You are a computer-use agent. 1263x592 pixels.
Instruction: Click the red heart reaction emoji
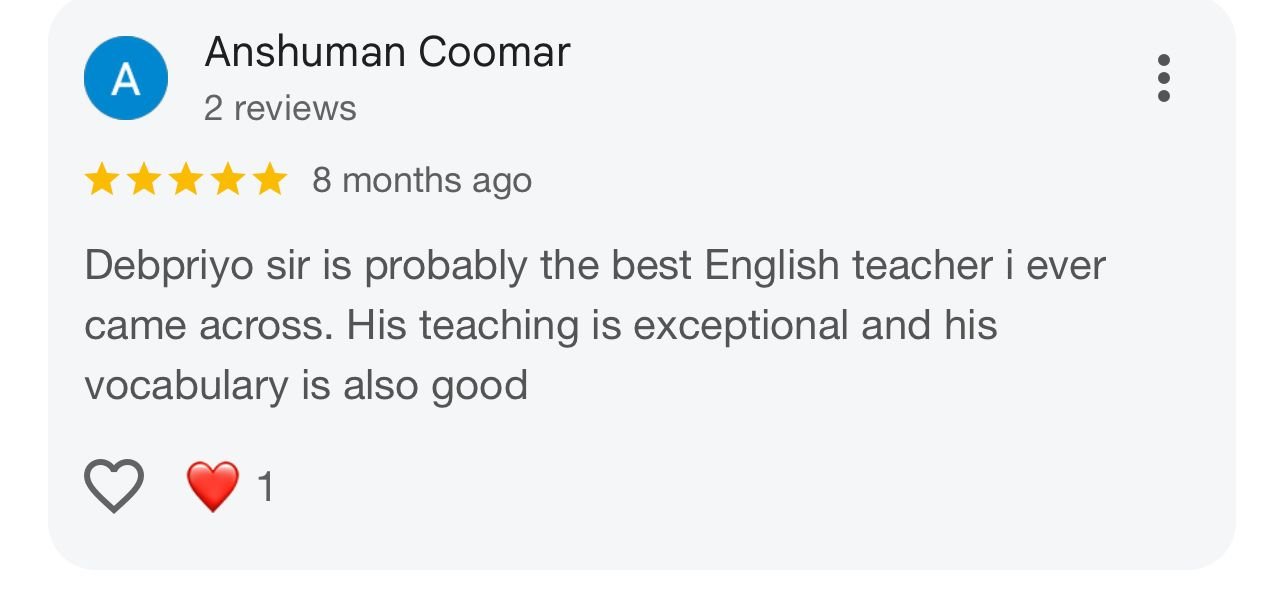(213, 487)
